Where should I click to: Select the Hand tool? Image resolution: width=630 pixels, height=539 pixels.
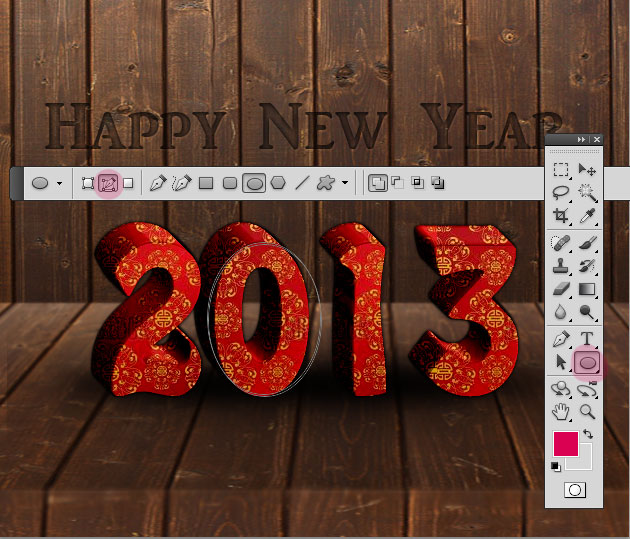(561, 411)
